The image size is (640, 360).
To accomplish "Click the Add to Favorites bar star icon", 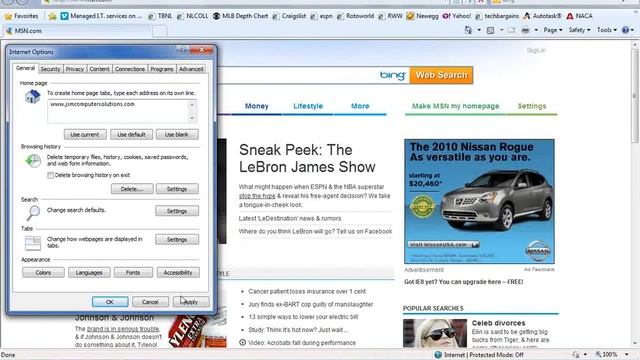I will [x=52, y=16].
